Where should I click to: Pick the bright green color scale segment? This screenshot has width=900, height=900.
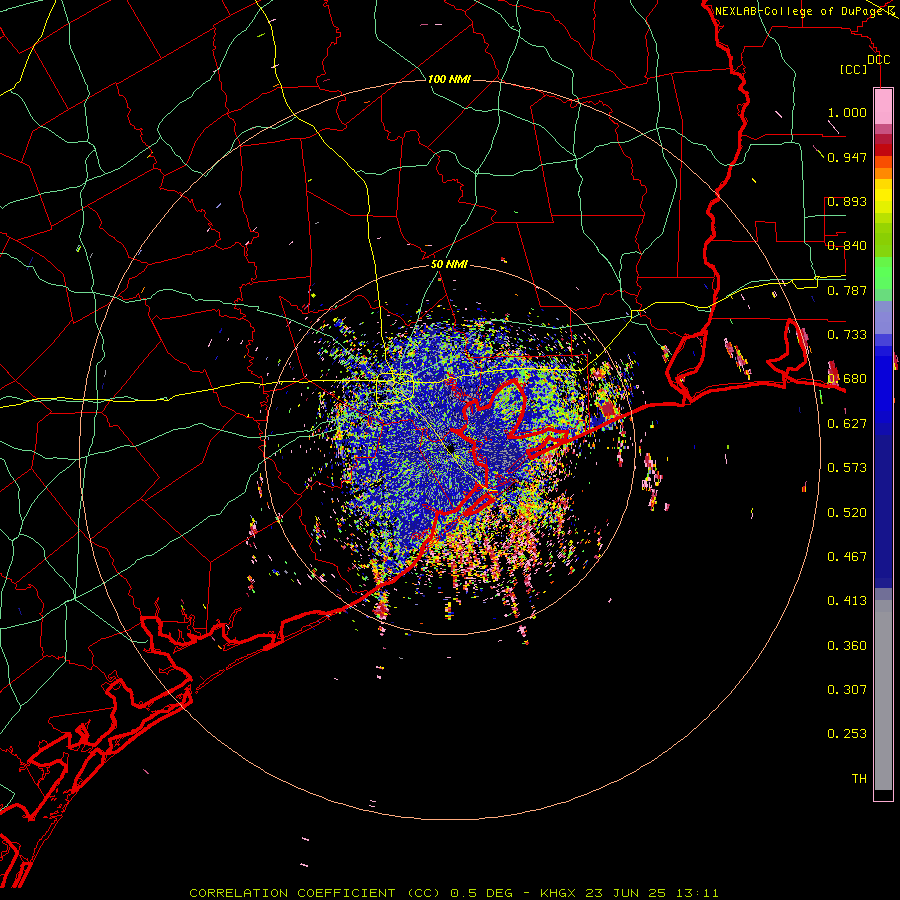pos(883,273)
